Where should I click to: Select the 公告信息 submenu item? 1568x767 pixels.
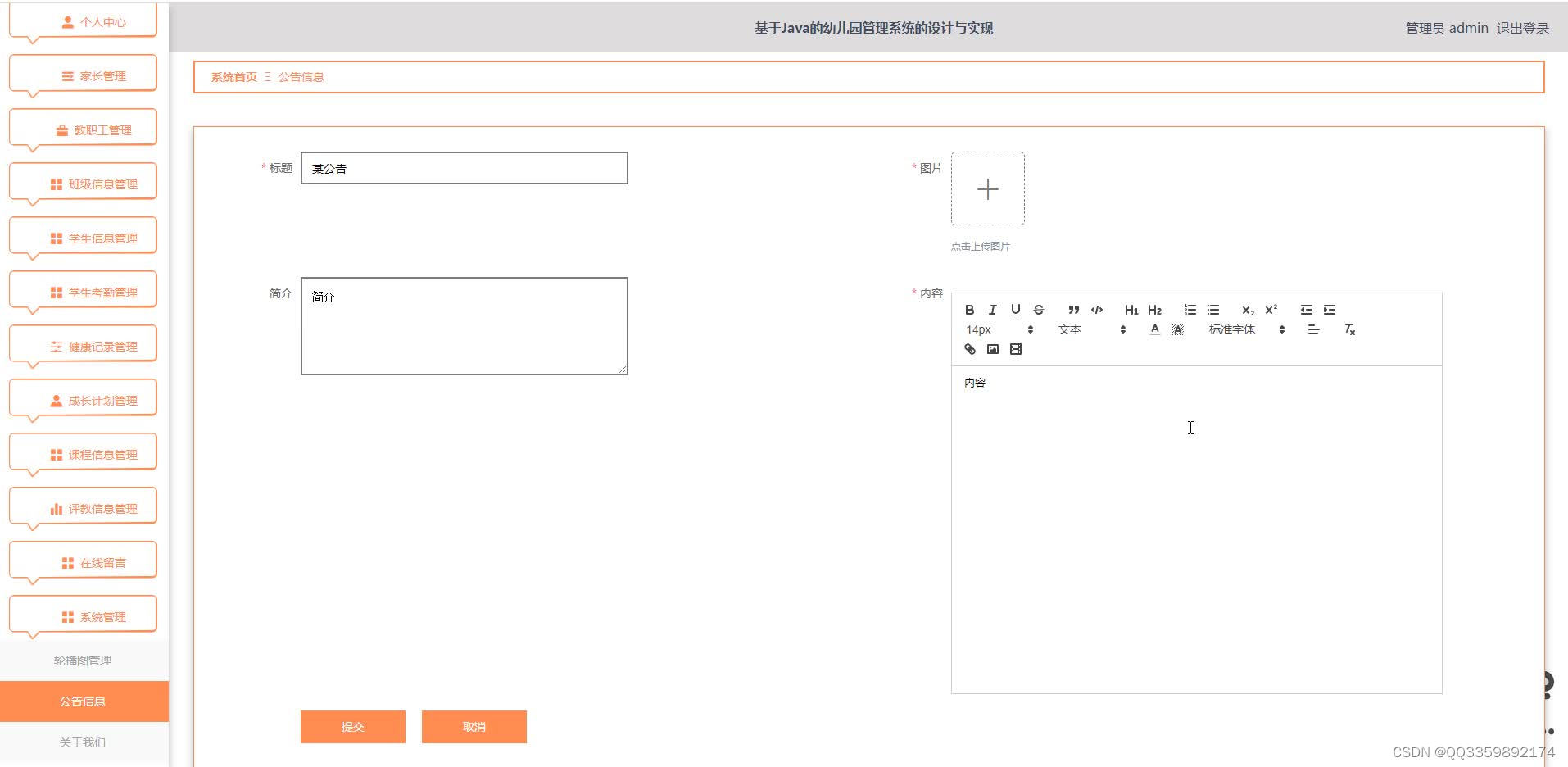tap(84, 701)
